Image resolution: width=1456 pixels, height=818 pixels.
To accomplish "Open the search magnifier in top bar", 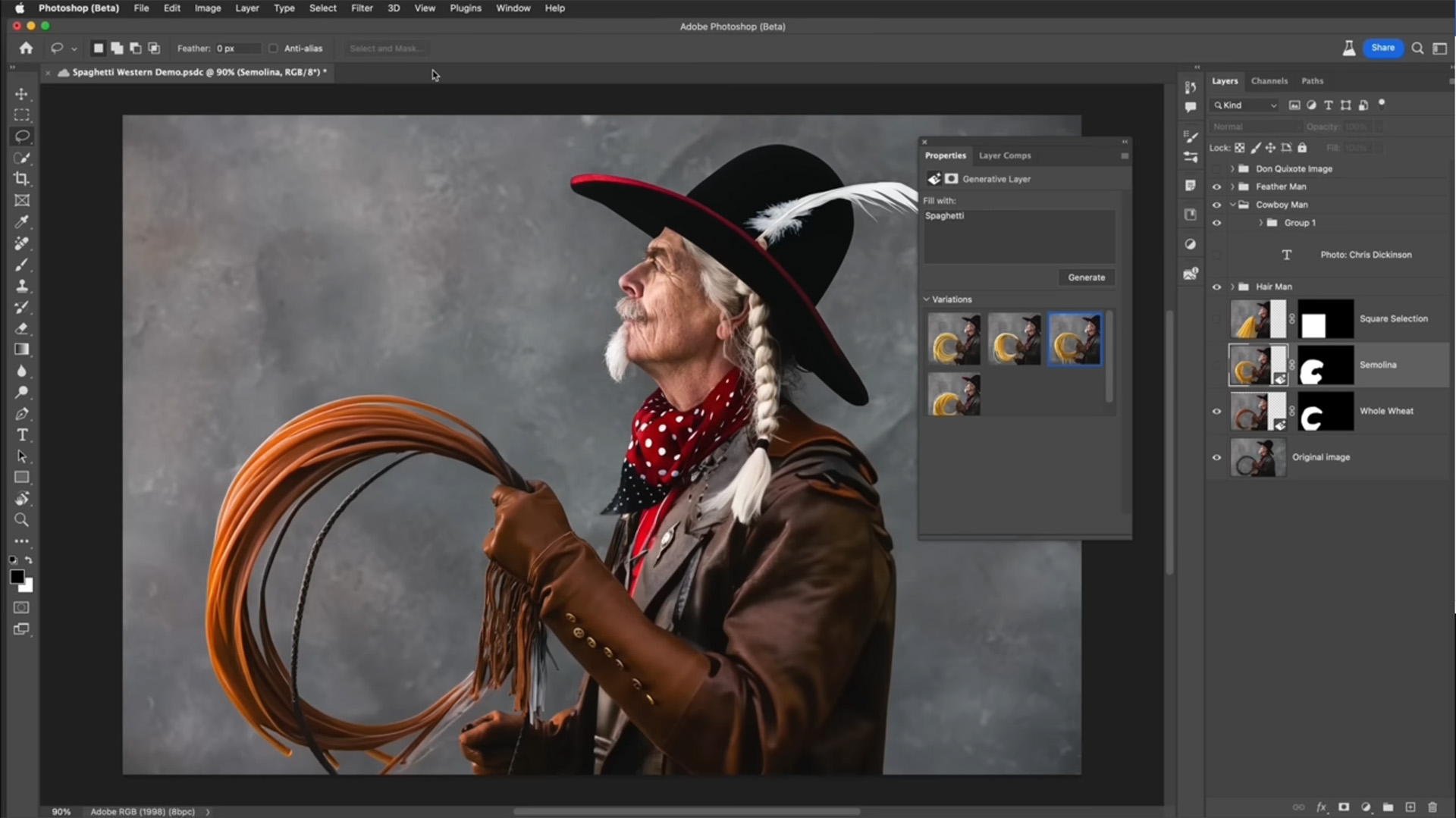I will [1417, 49].
